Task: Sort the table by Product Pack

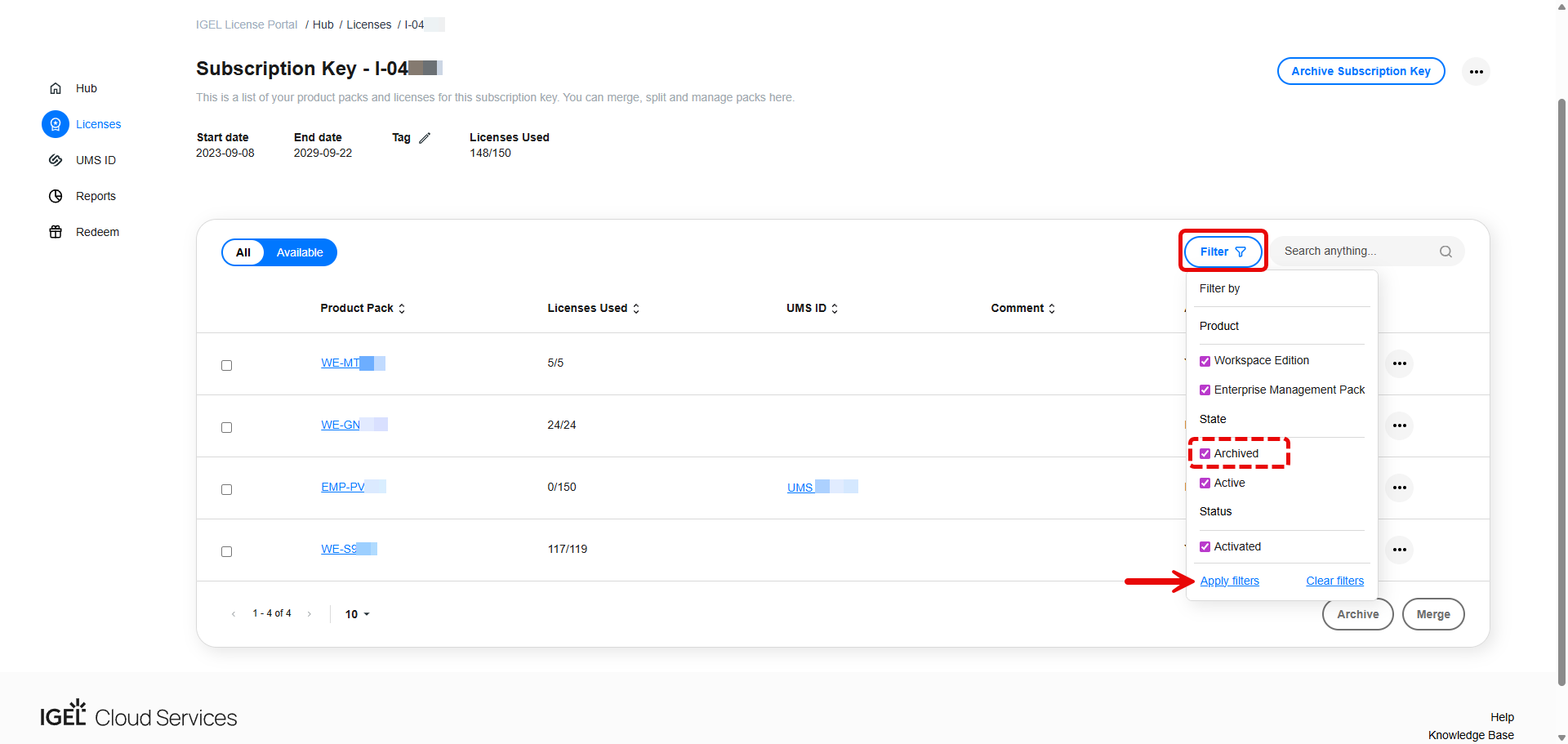Action: coord(400,308)
